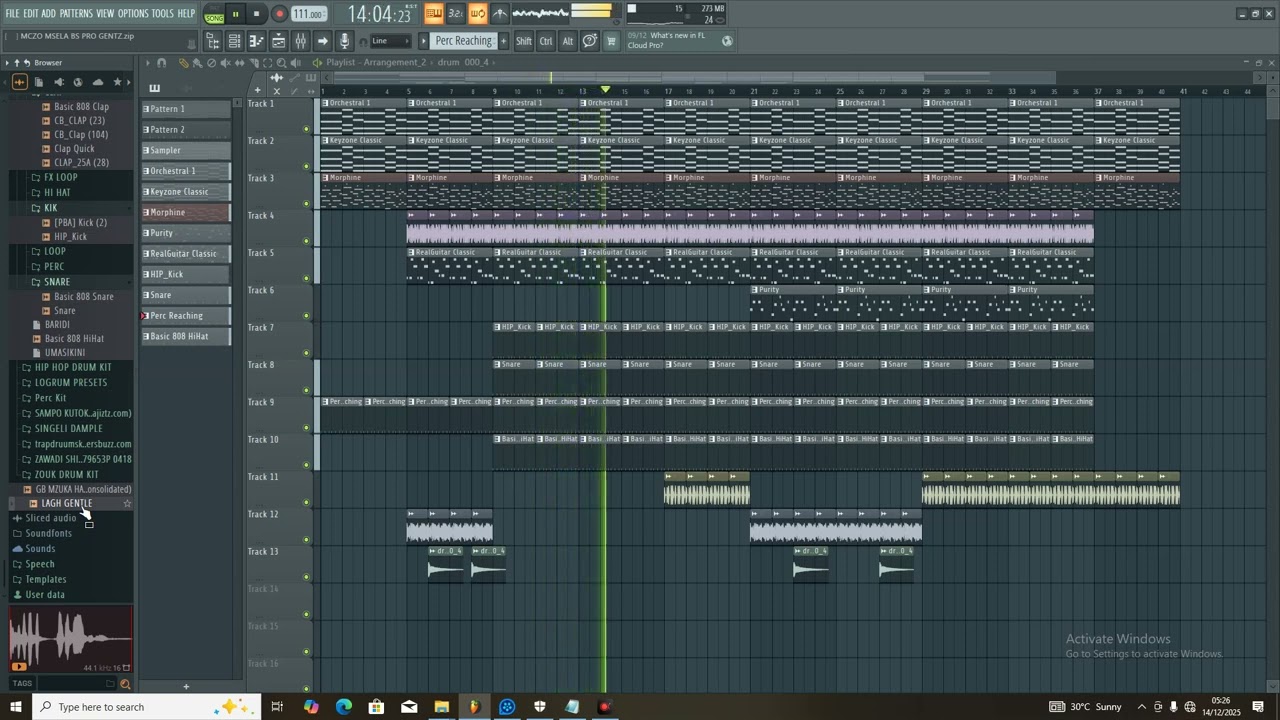Viewport: 1280px width, 720px height.
Task: Open the TOOLS menu
Action: (162, 13)
